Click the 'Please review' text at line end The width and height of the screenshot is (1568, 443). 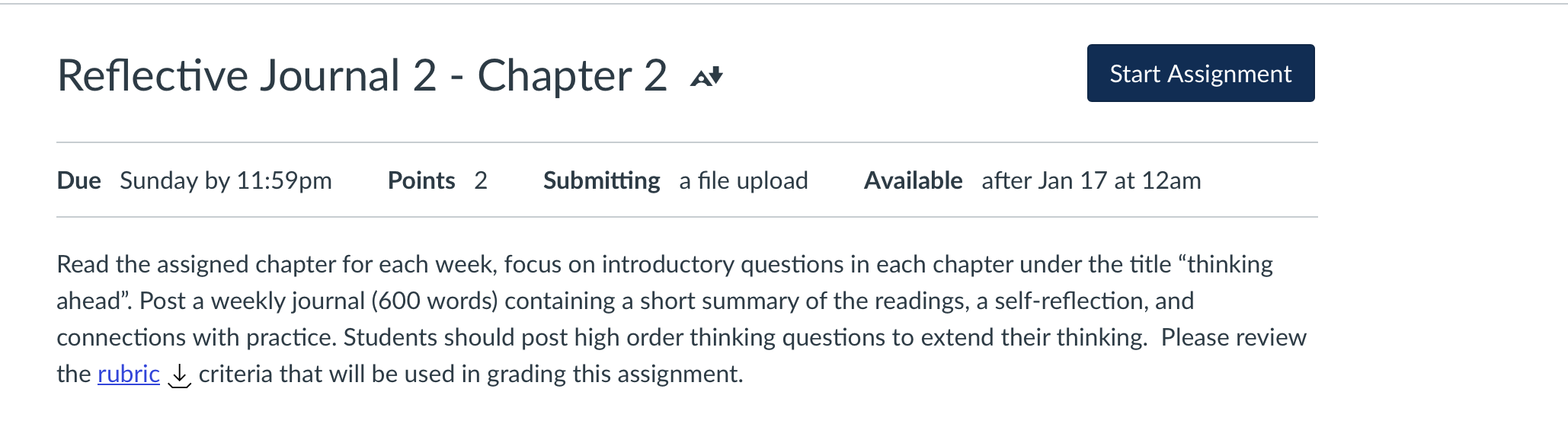point(1234,337)
